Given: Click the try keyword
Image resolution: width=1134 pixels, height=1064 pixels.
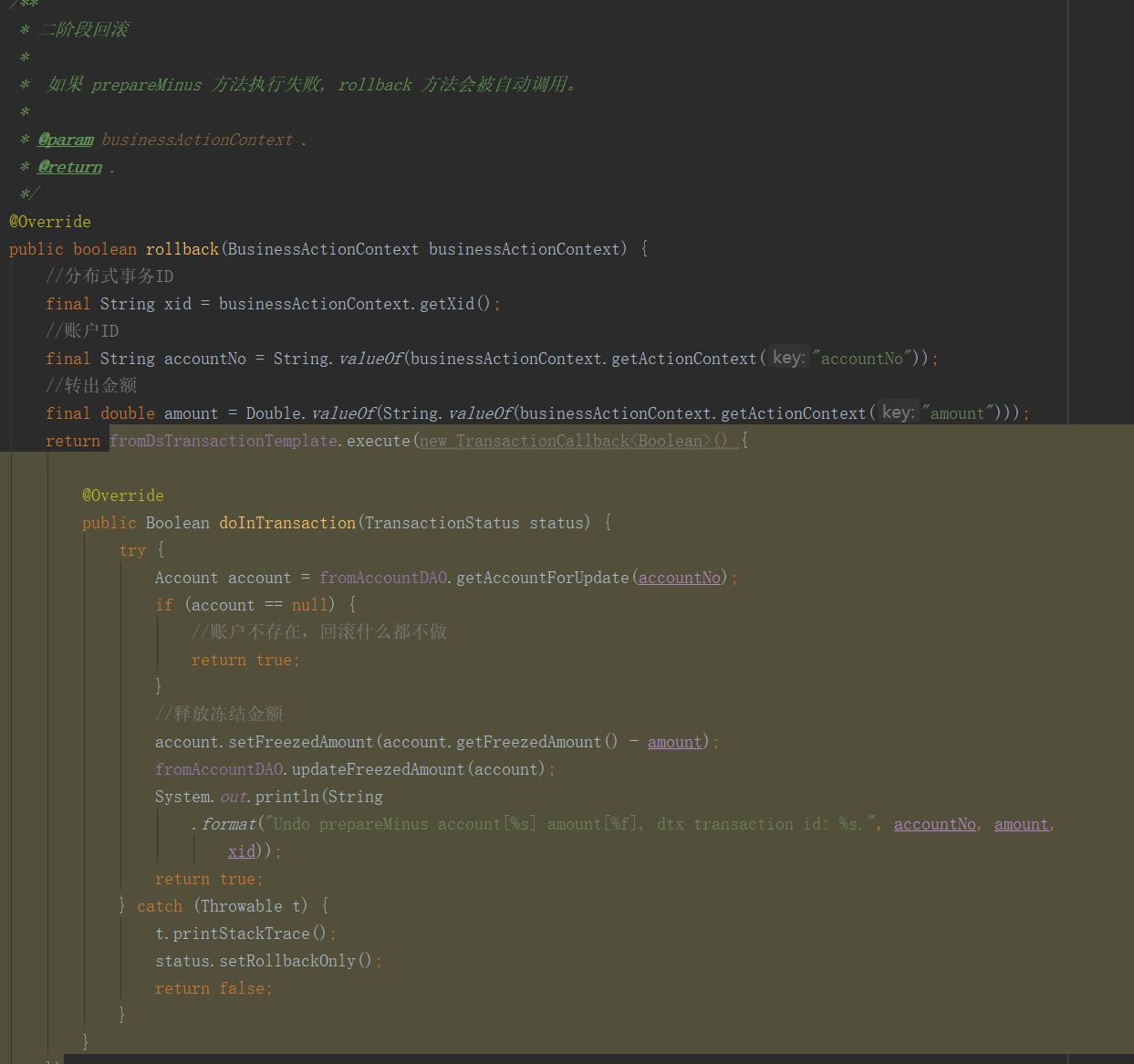Looking at the screenshot, I should [x=132, y=550].
